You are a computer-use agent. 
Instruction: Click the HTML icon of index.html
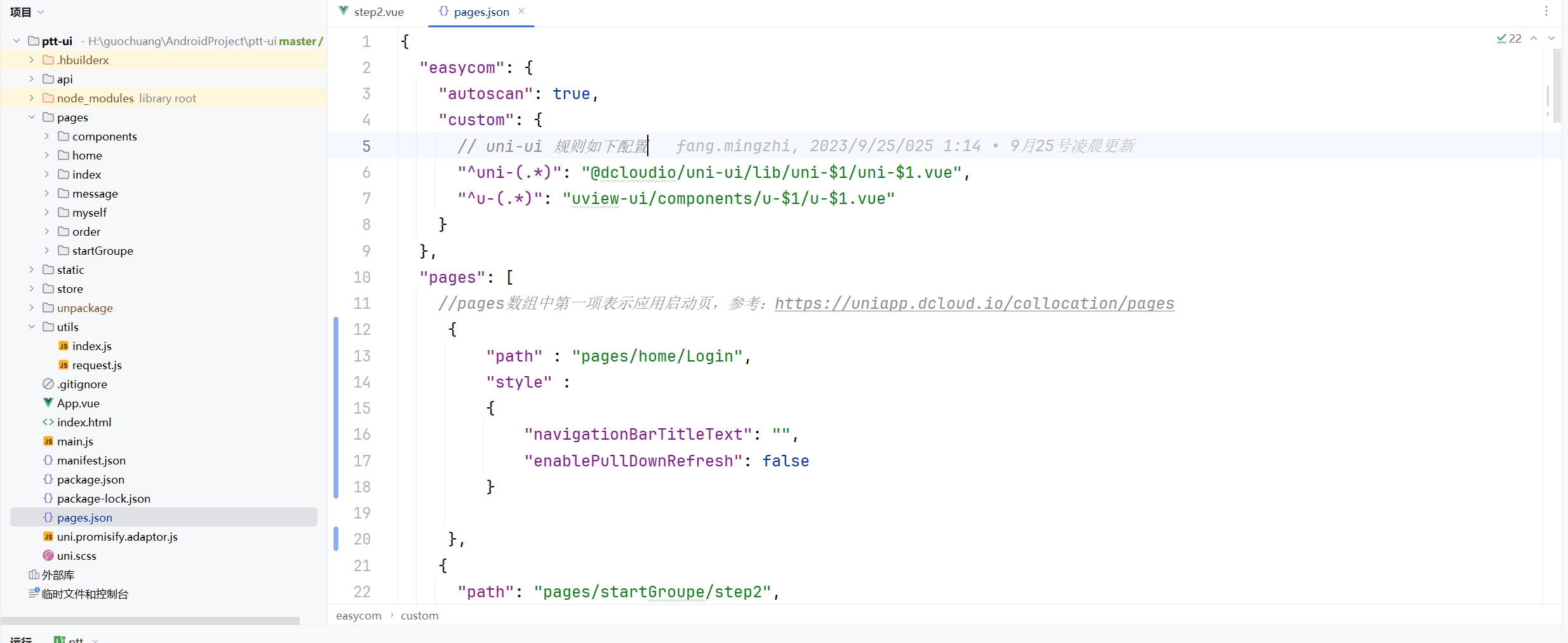pos(48,422)
